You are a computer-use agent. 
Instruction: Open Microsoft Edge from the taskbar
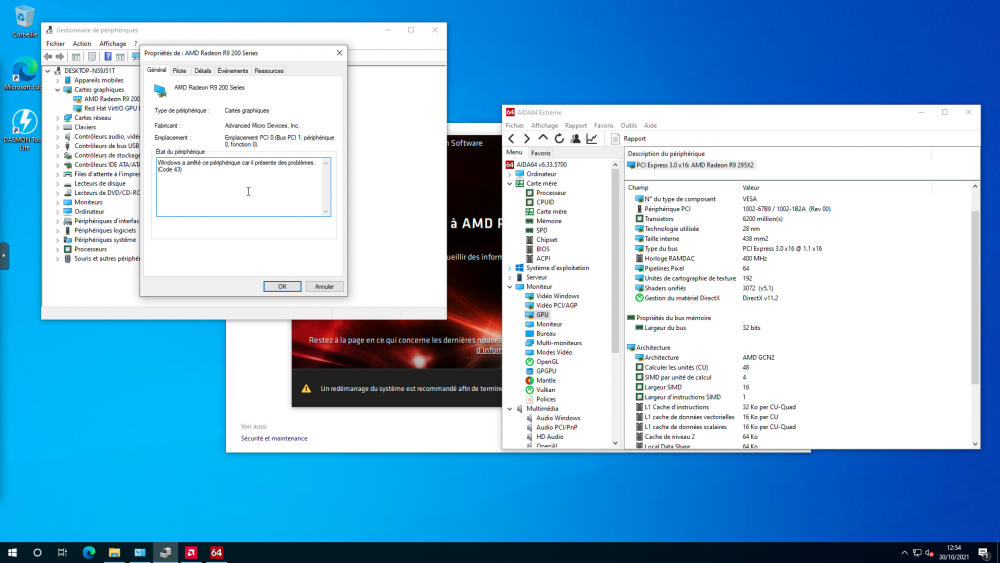[x=89, y=553]
